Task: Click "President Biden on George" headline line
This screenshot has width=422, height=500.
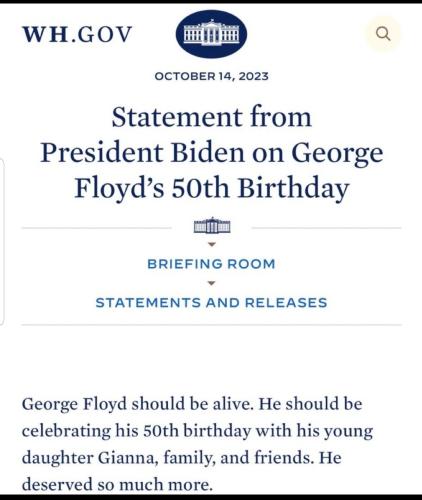Action: coord(212,154)
